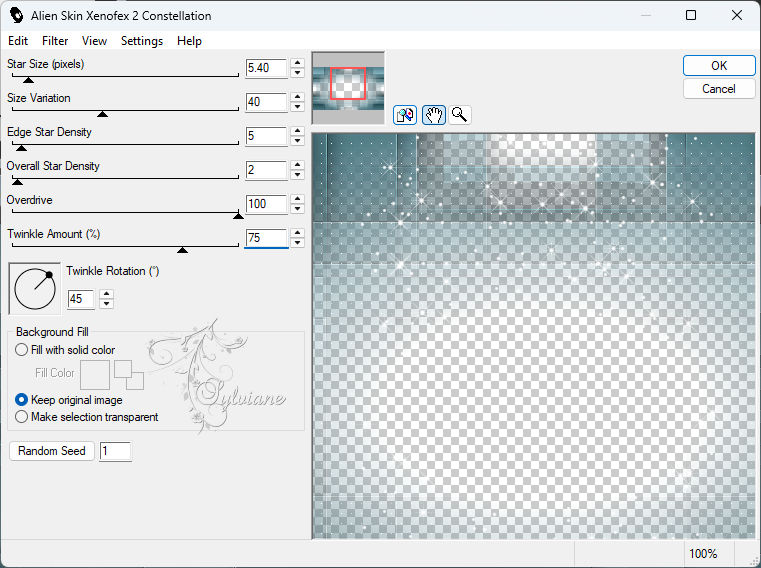Close the Xenofex Constellation window
Viewport: 761px width, 568px height.
click(x=737, y=15)
